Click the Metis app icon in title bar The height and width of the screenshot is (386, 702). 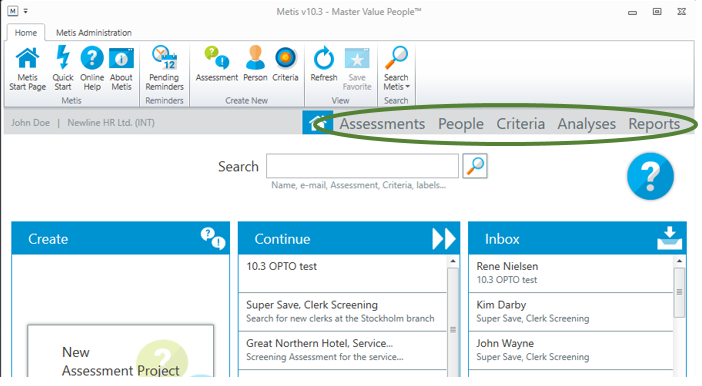click(x=13, y=11)
